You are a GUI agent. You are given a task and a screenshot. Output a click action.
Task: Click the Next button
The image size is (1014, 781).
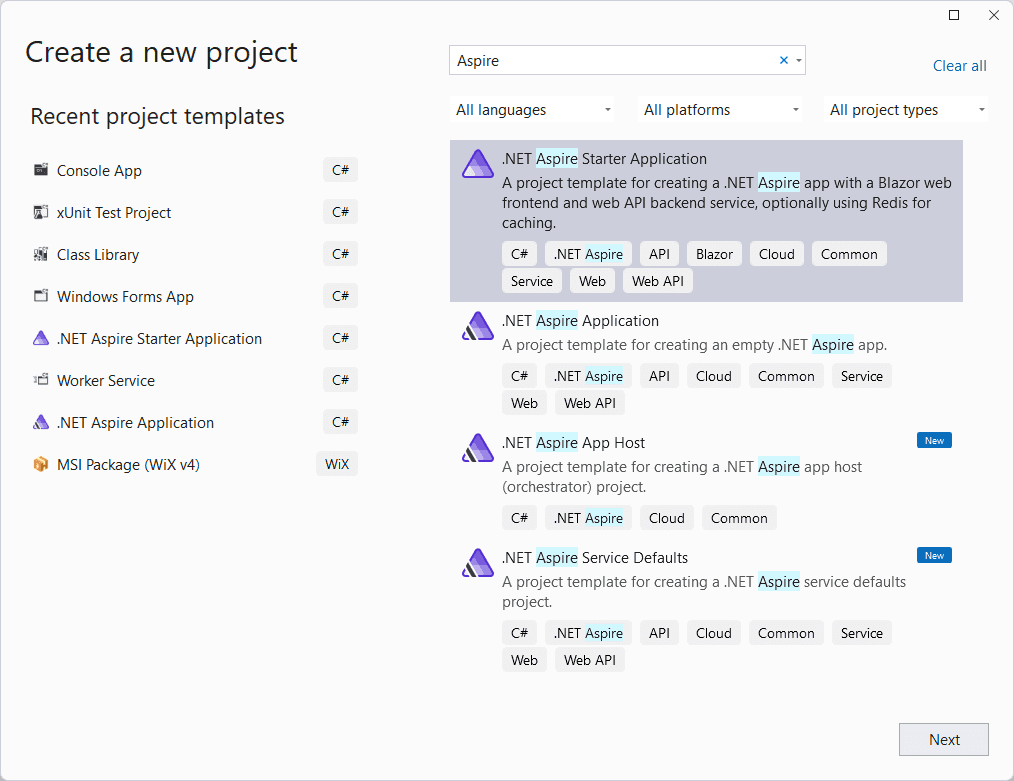pos(944,739)
